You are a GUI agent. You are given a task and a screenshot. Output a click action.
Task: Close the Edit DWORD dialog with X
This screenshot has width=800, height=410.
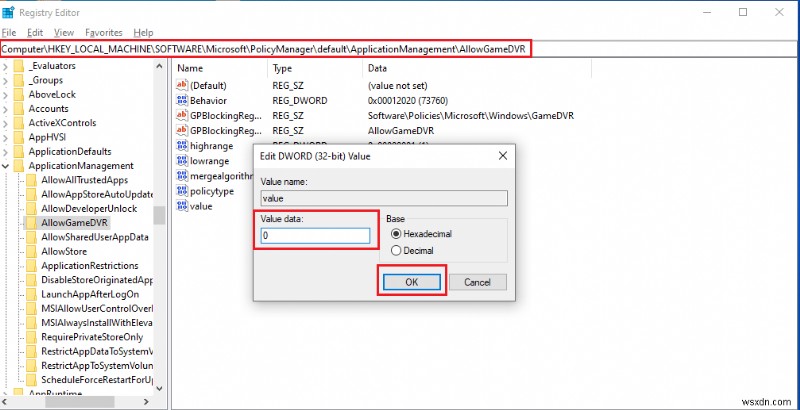pos(503,156)
